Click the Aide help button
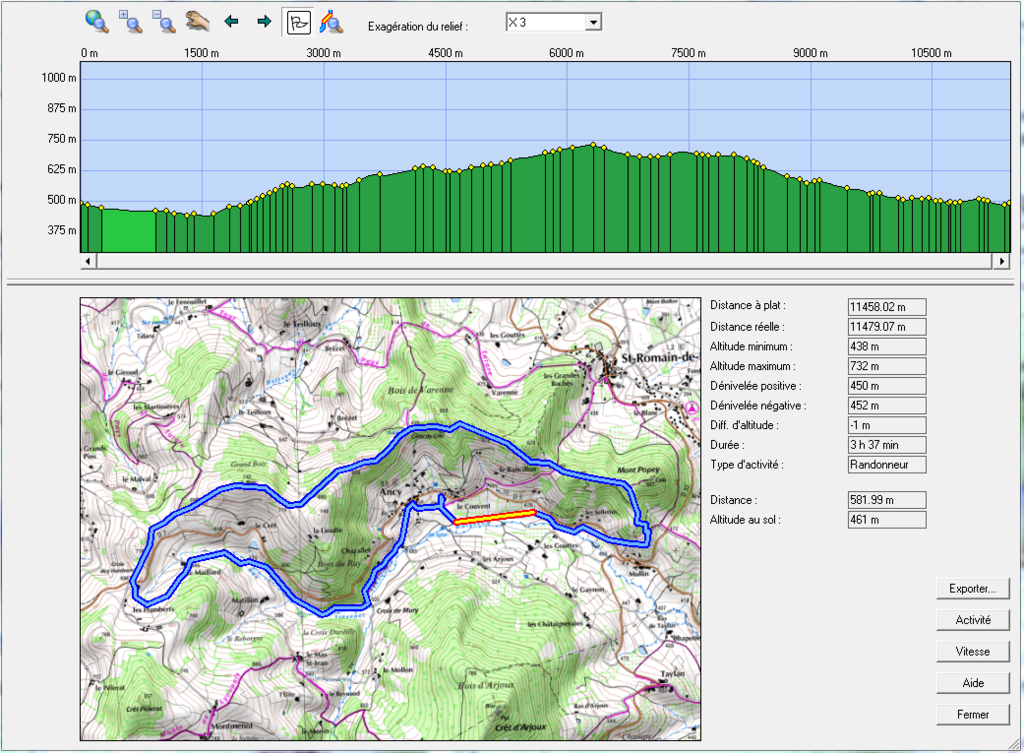This screenshot has width=1024, height=753. [973, 682]
